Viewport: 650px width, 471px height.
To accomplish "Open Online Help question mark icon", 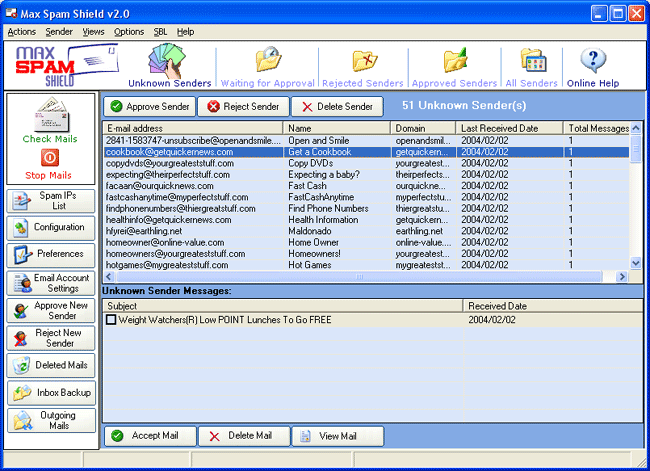I will pos(593,61).
